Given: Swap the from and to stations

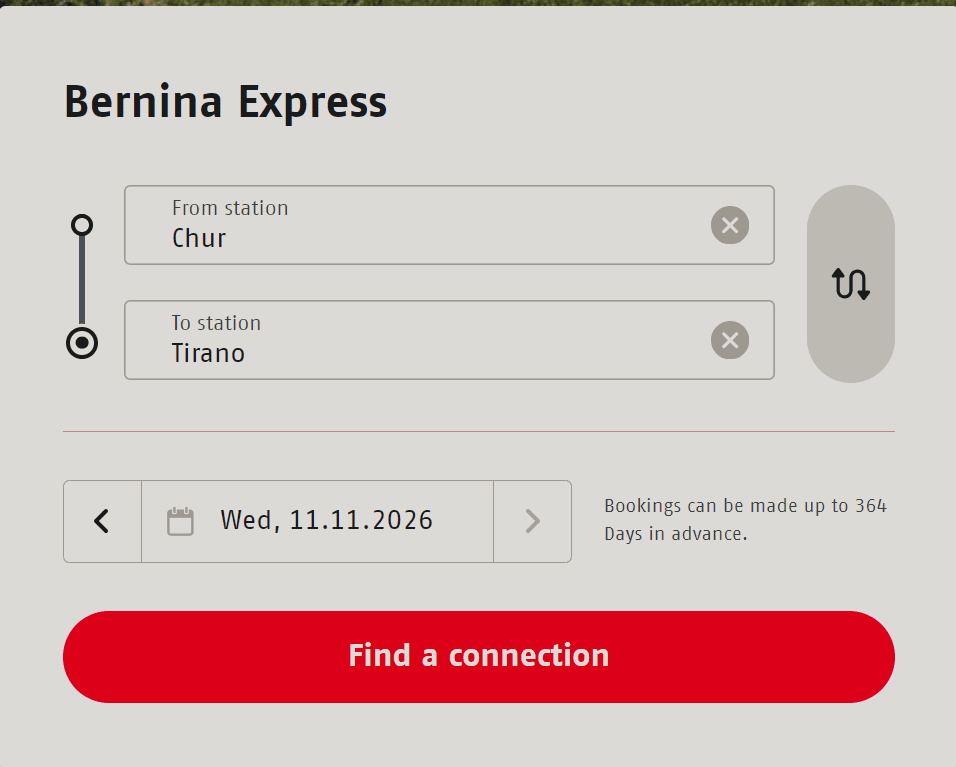Looking at the screenshot, I should point(850,284).
